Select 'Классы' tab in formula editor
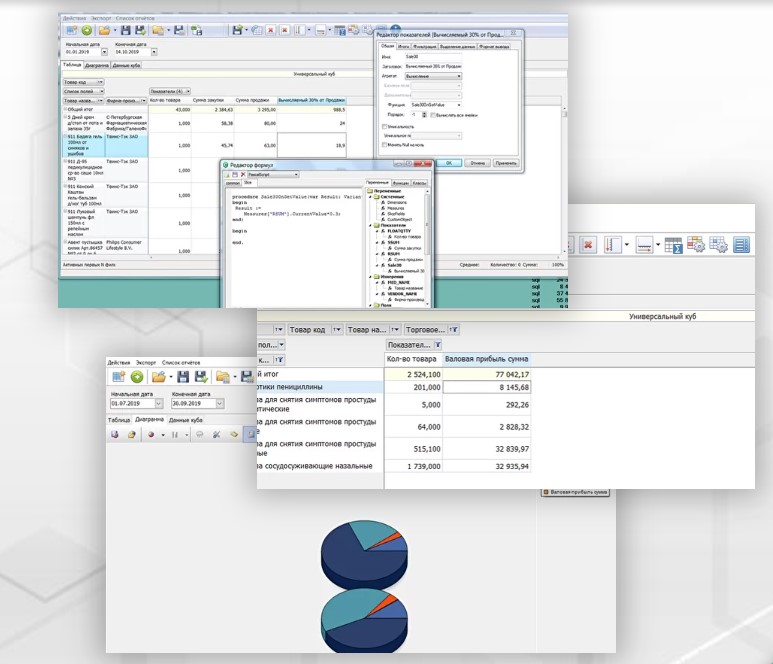 pyautogui.click(x=419, y=183)
